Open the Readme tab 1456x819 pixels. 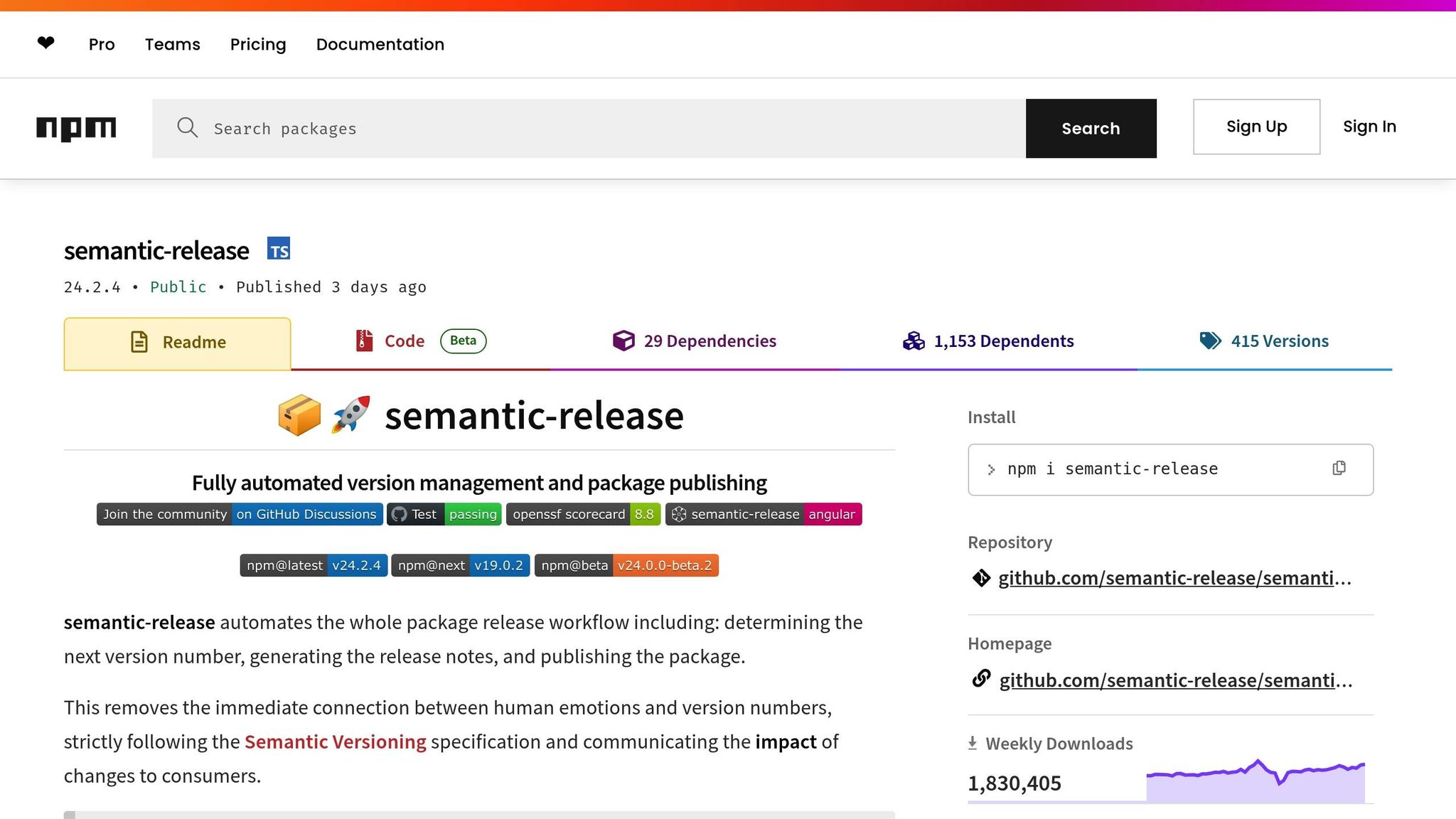(x=177, y=343)
